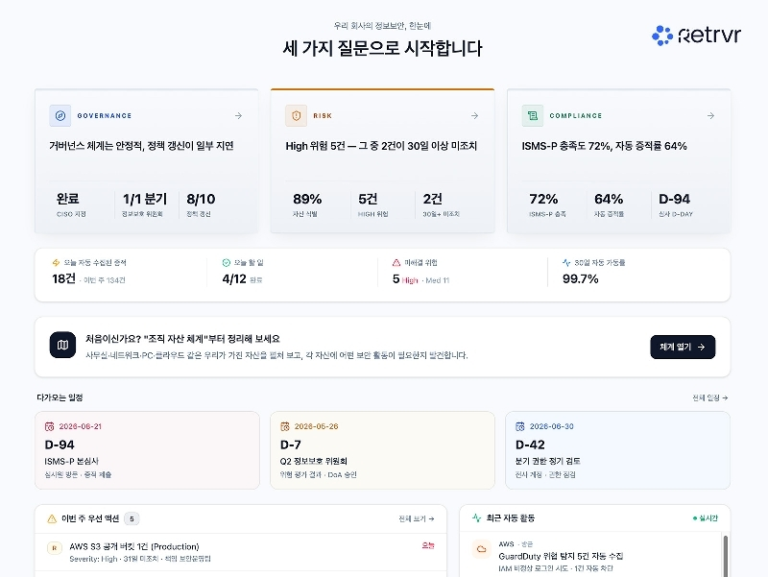The image size is (768, 577).
Task: Open the AWS S3 공개 버킷 action item
Action: coord(240,552)
